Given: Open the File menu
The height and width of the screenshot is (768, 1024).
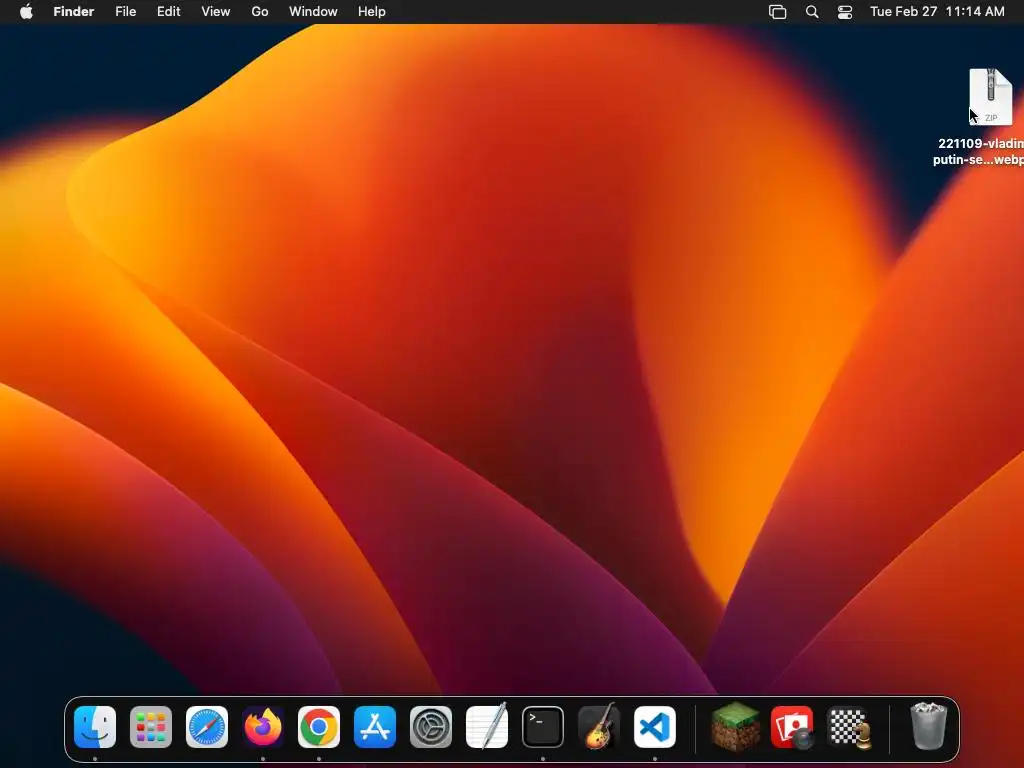Looking at the screenshot, I should point(125,12).
